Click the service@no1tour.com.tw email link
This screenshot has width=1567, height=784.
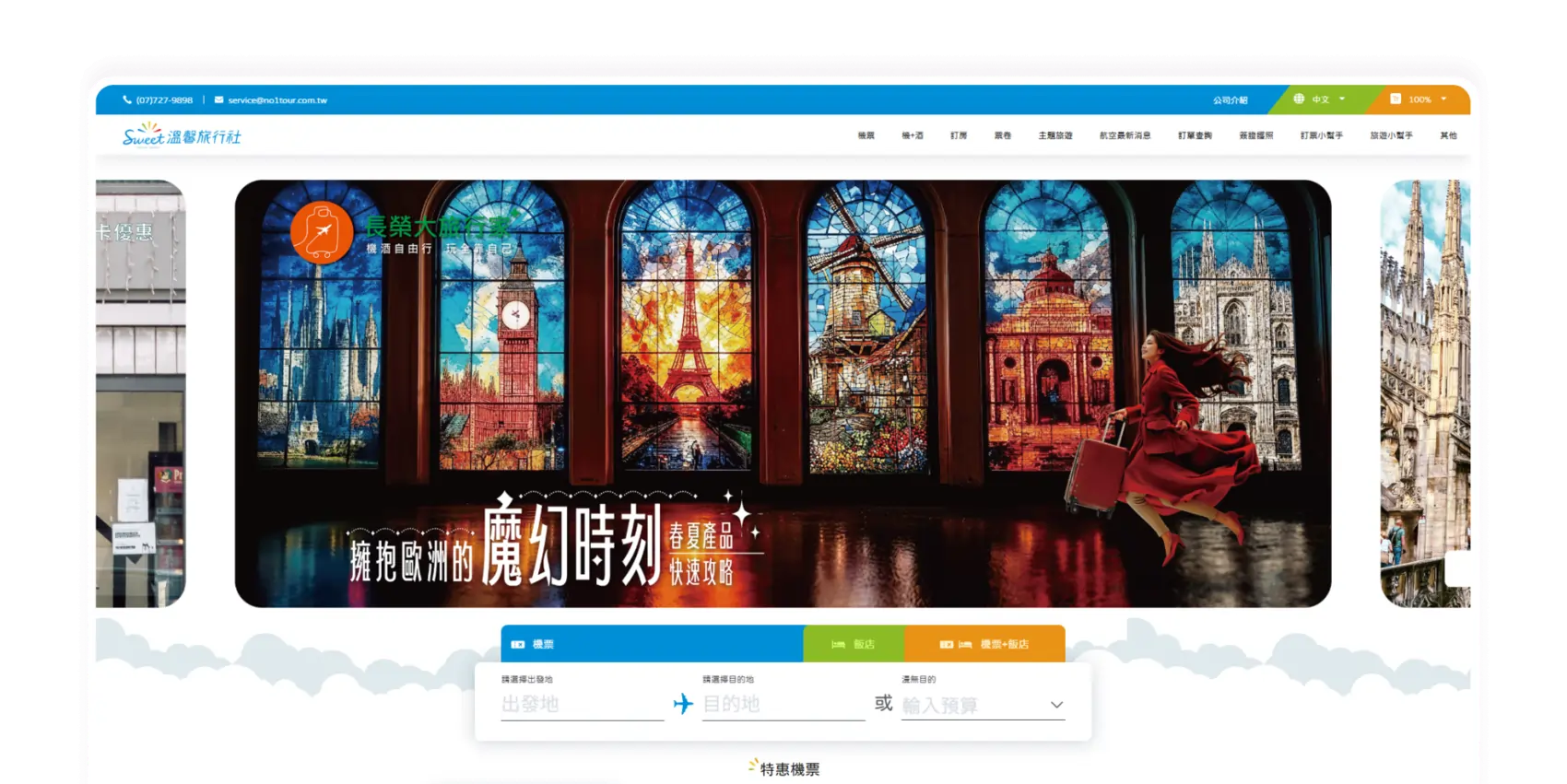point(277,99)
